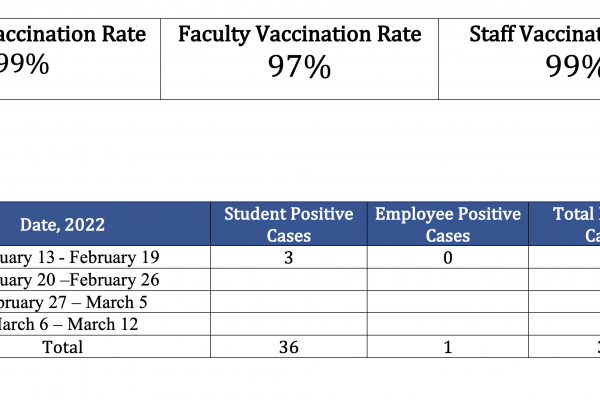
Task: Click the Student Positive Cases column header
Action: (289, 225)
